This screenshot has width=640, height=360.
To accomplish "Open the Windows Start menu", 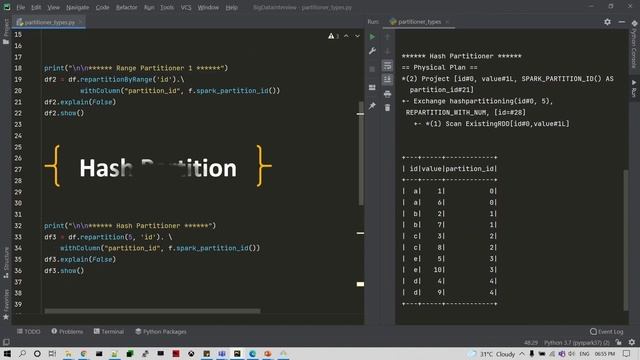I will pyautogui.click(x=7, y=353).
